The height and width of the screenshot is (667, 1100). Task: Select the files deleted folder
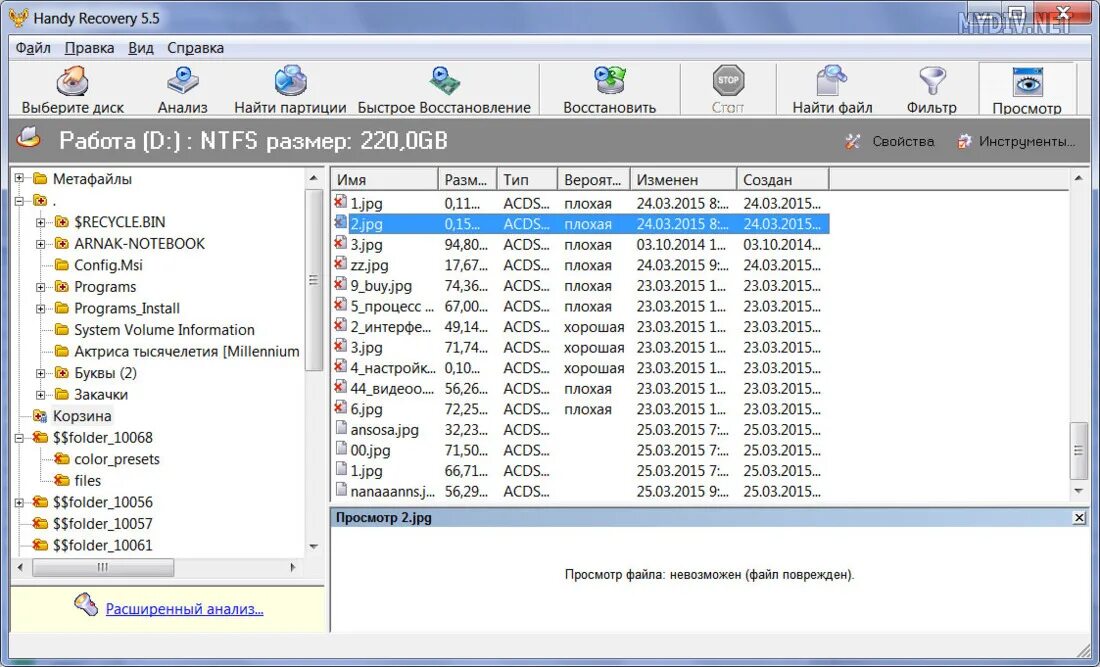tap(88, 481)
